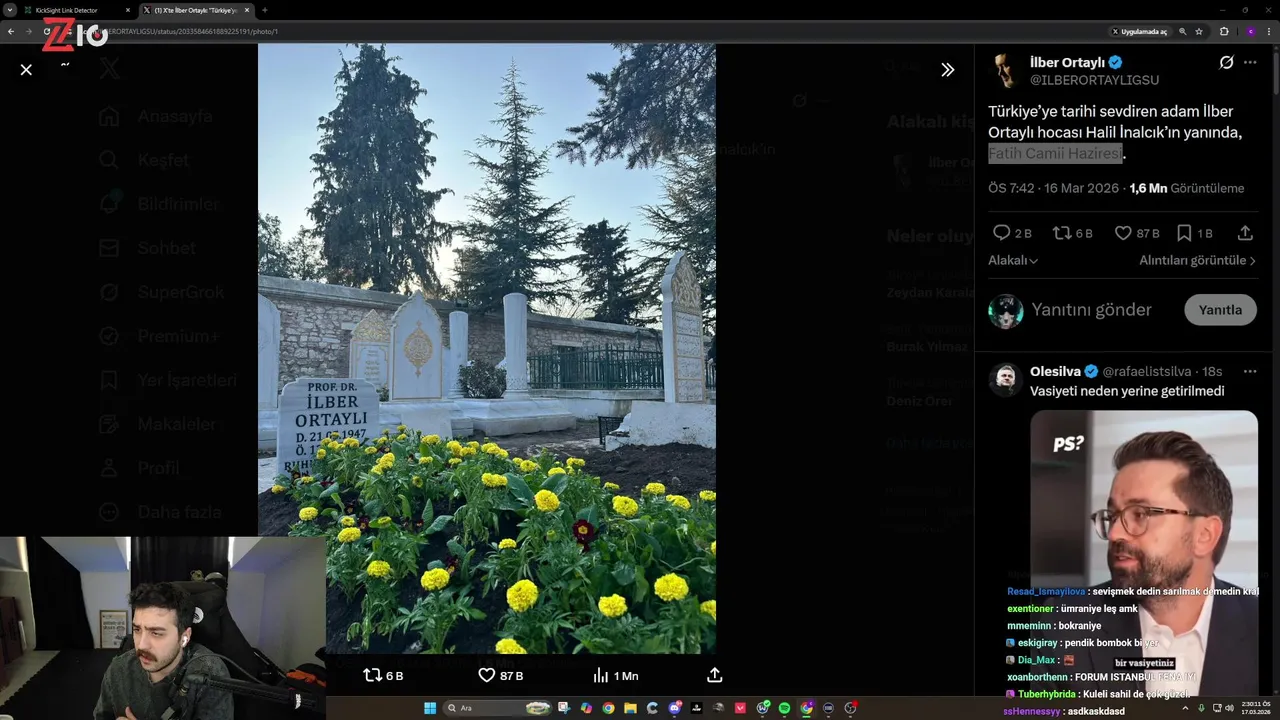Click the volume icon in system tray

tap(1230, 708)
